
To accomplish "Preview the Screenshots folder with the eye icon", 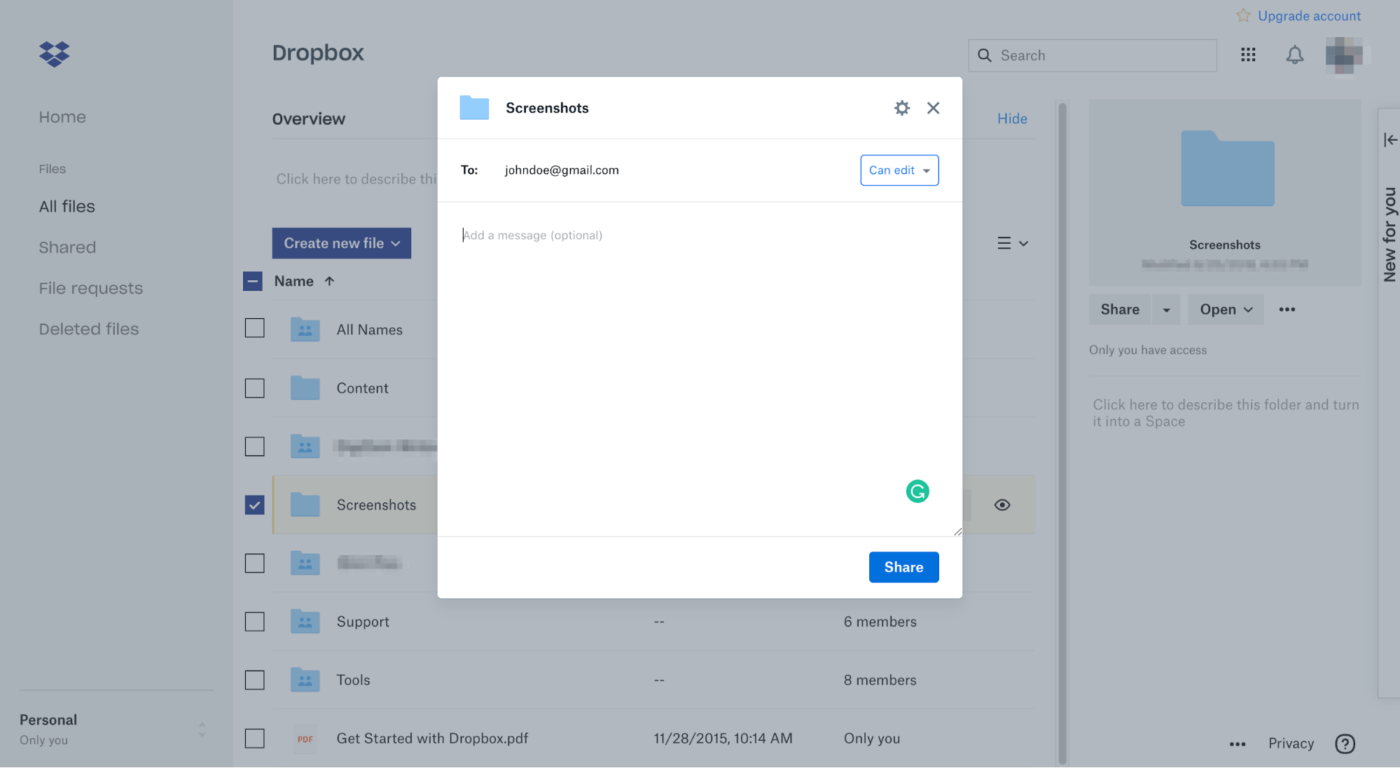I will point(1002,505).
